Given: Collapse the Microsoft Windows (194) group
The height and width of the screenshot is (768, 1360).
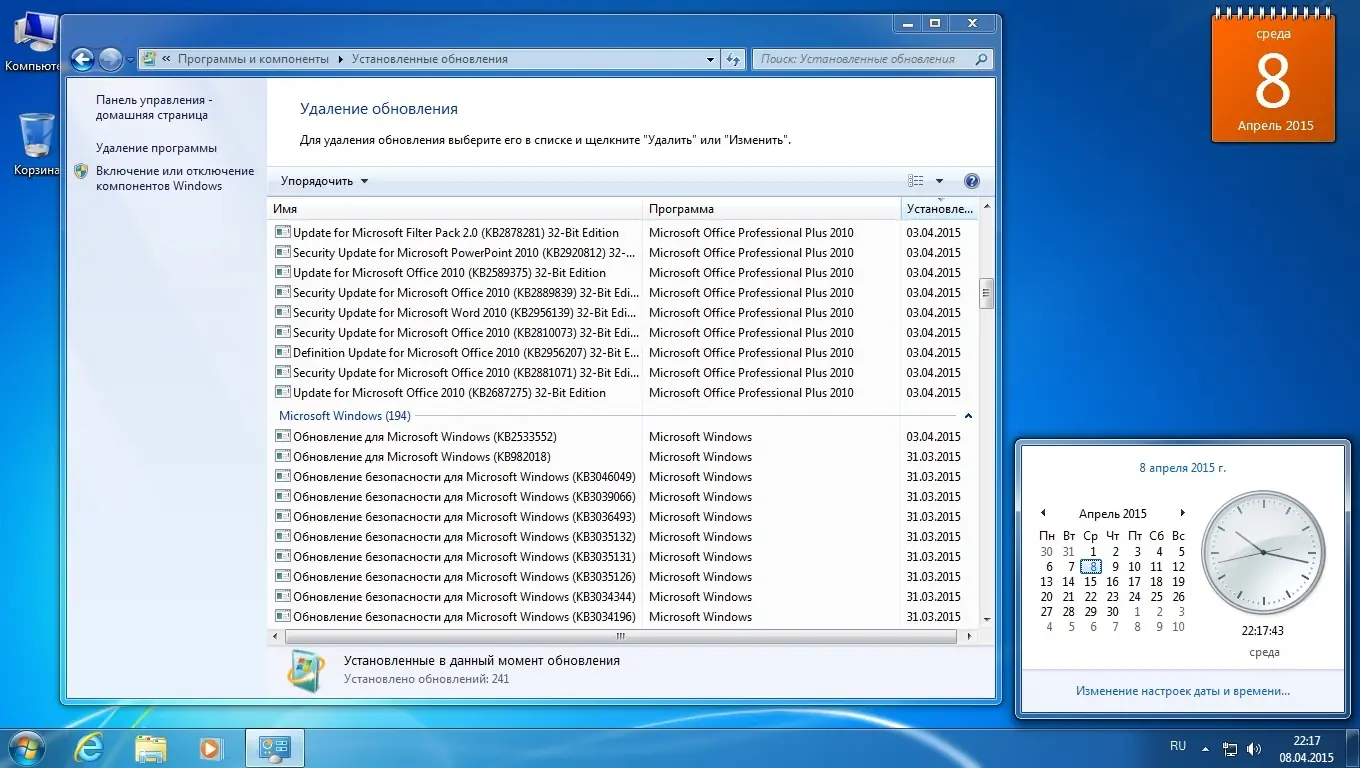Looking at the screenshot, I should click(968, 414).
